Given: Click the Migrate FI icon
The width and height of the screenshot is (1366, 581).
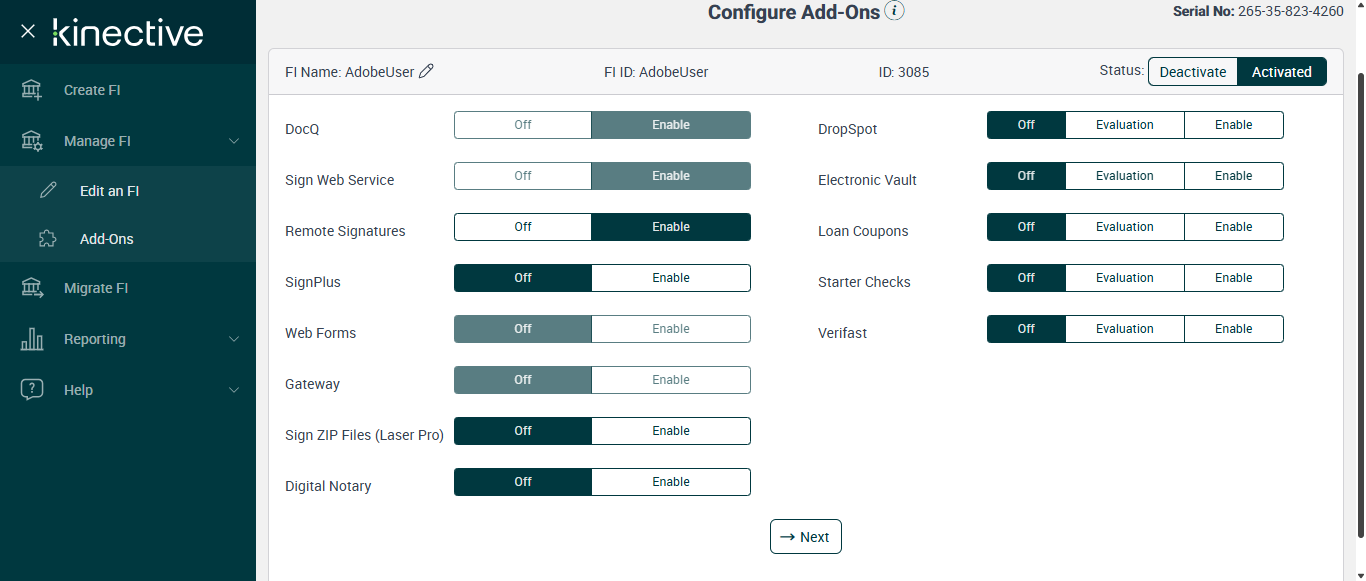Looking at the screenshot, I should [x=32, y=288].
